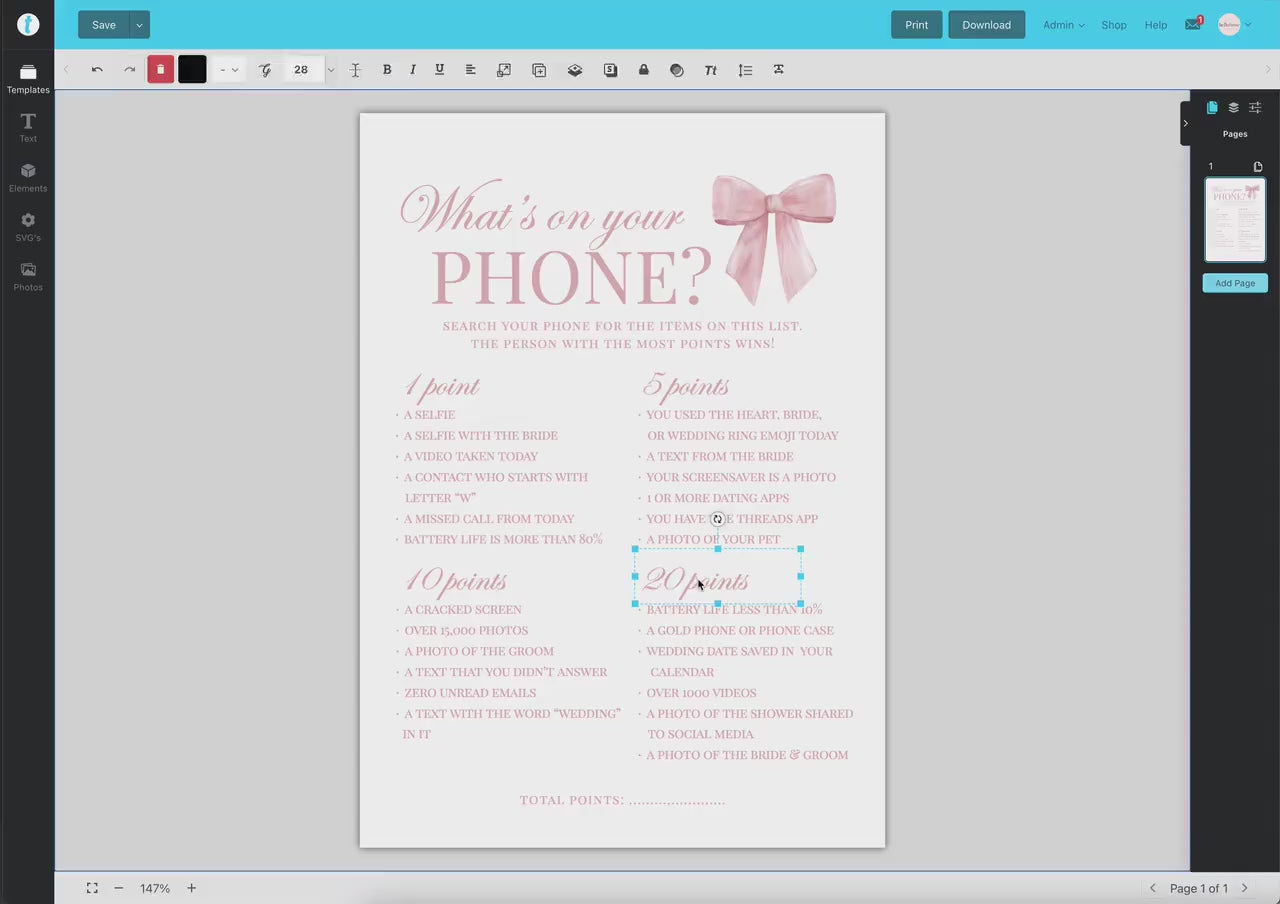Toggle italic formatting

pyautogui.click(x=413, y=70)
